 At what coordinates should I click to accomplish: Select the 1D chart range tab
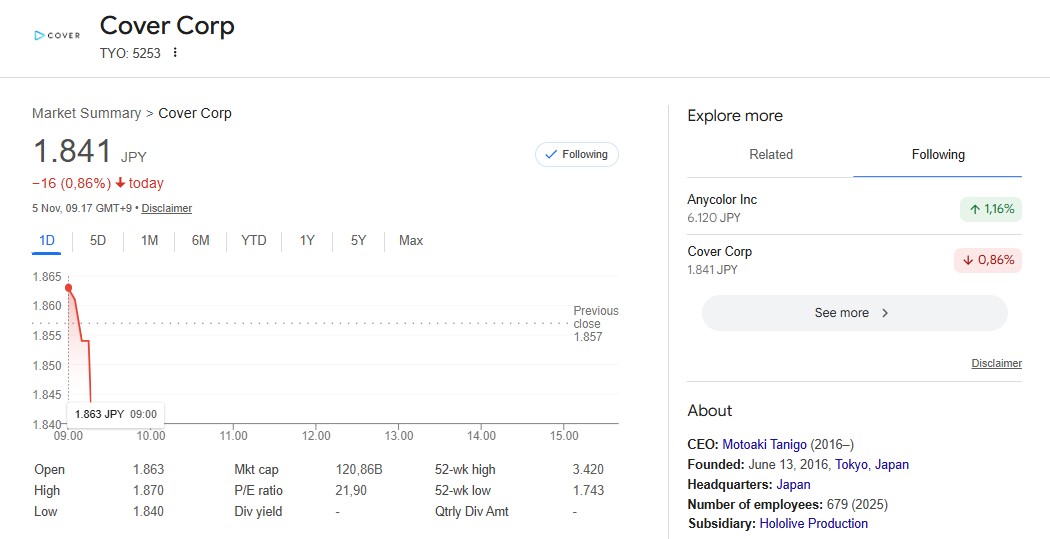point(46,240)
